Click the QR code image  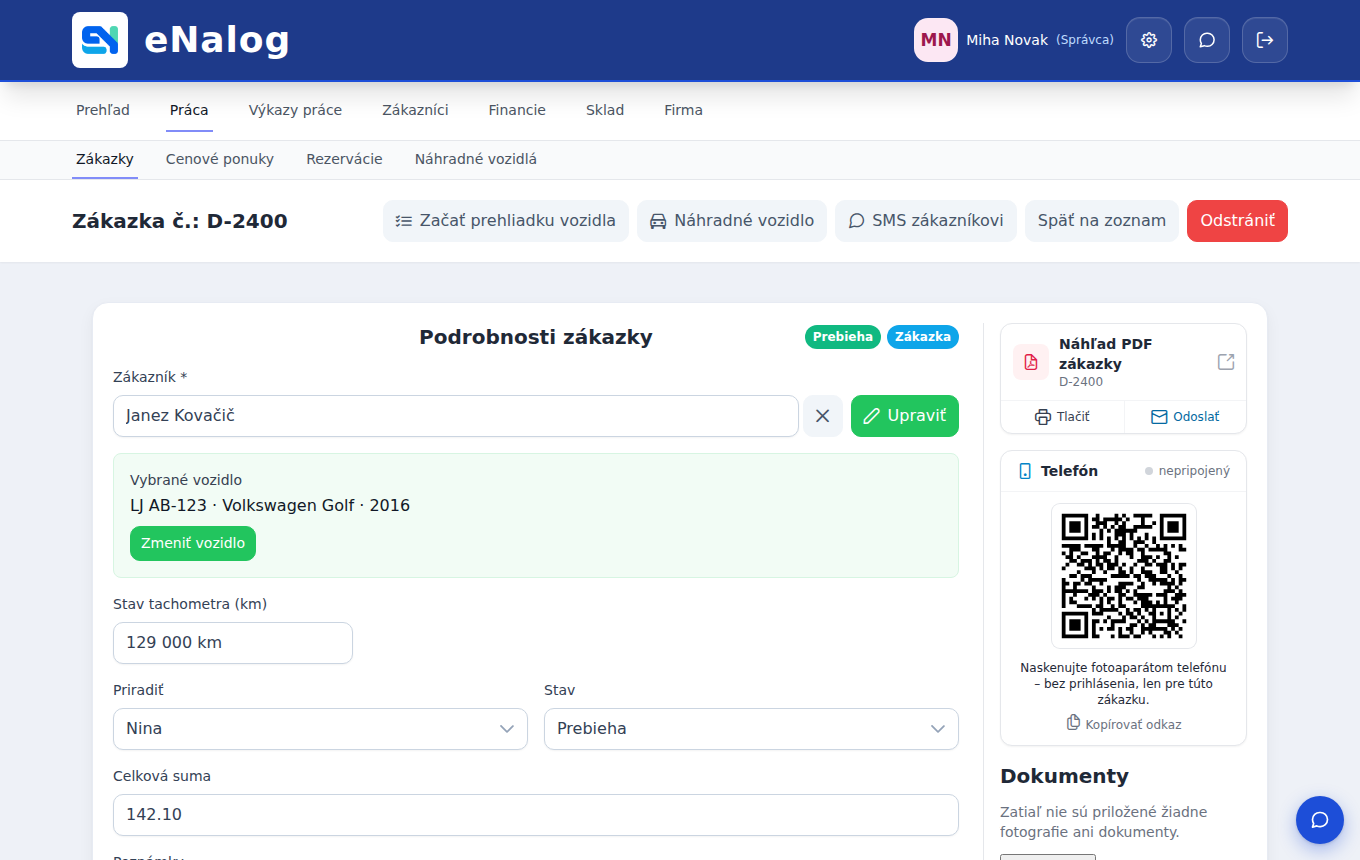pyautogui.click(x=1124, y=576)
